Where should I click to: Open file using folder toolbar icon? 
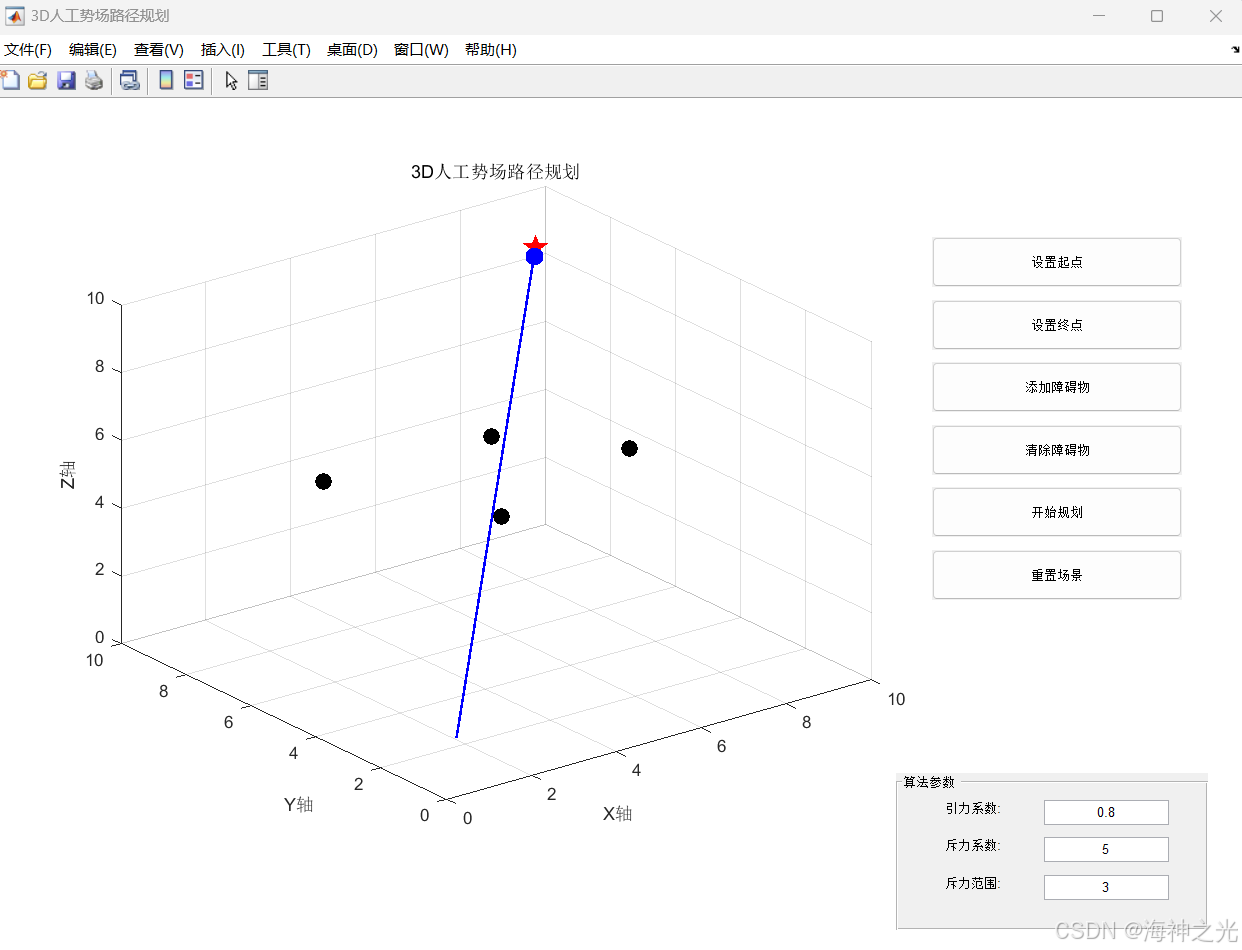tap(38, 81)
